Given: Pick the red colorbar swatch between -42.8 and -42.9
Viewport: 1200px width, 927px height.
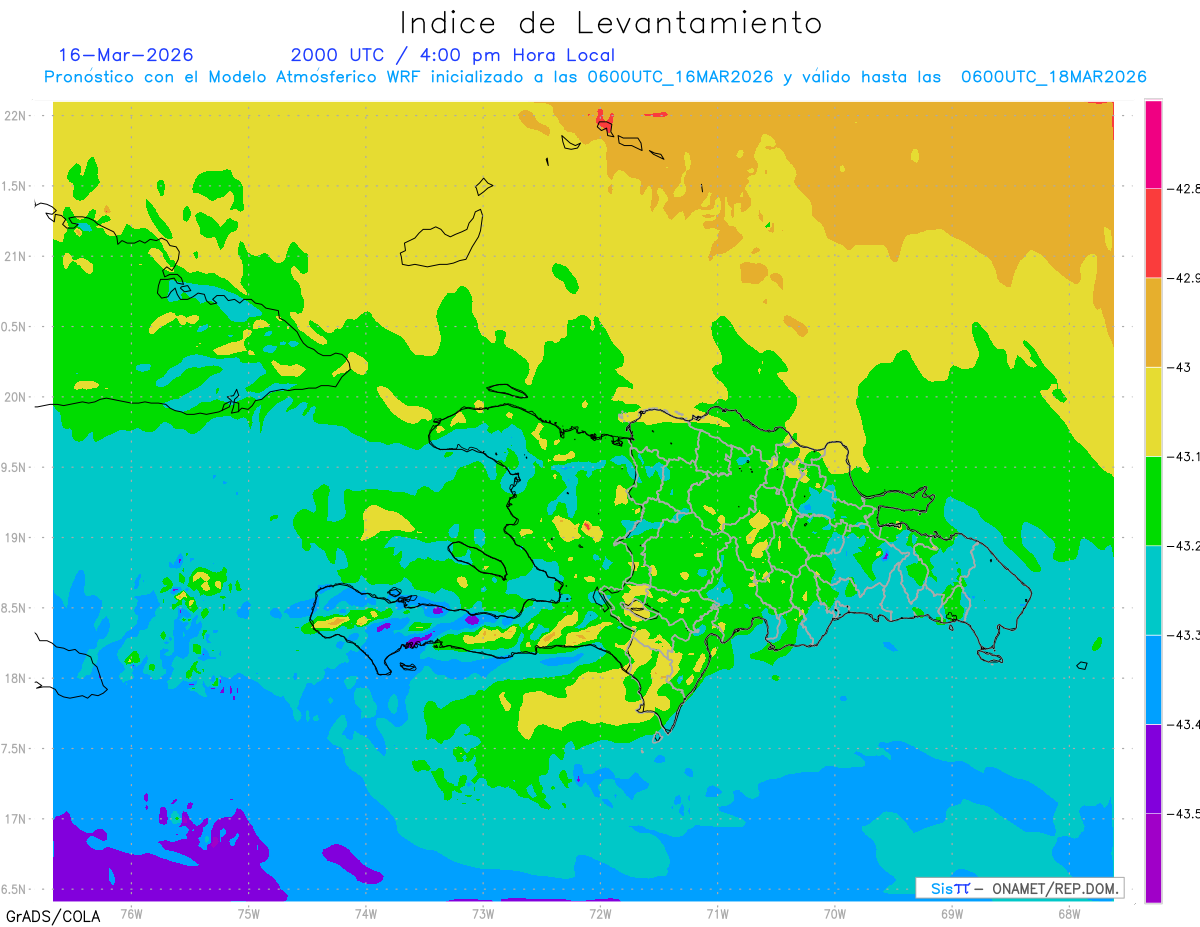Looking at the screenshot, I should [1153, 233].
